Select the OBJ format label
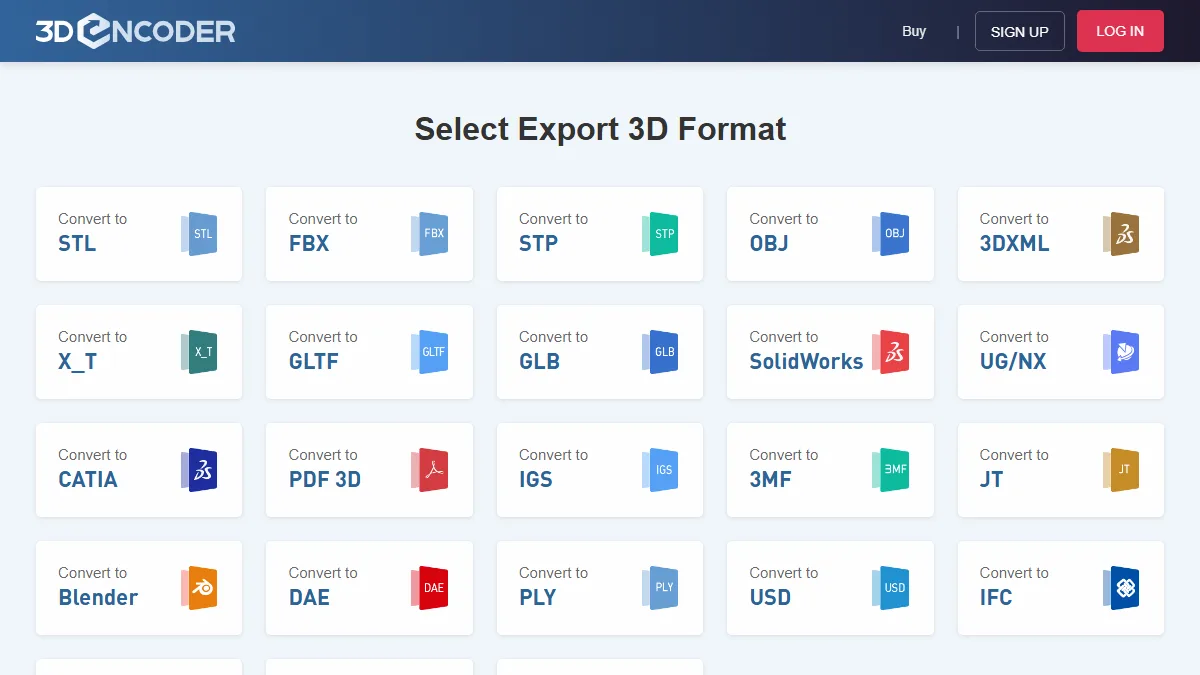This screenshot has height=675, width=1200. coord(769,243)
